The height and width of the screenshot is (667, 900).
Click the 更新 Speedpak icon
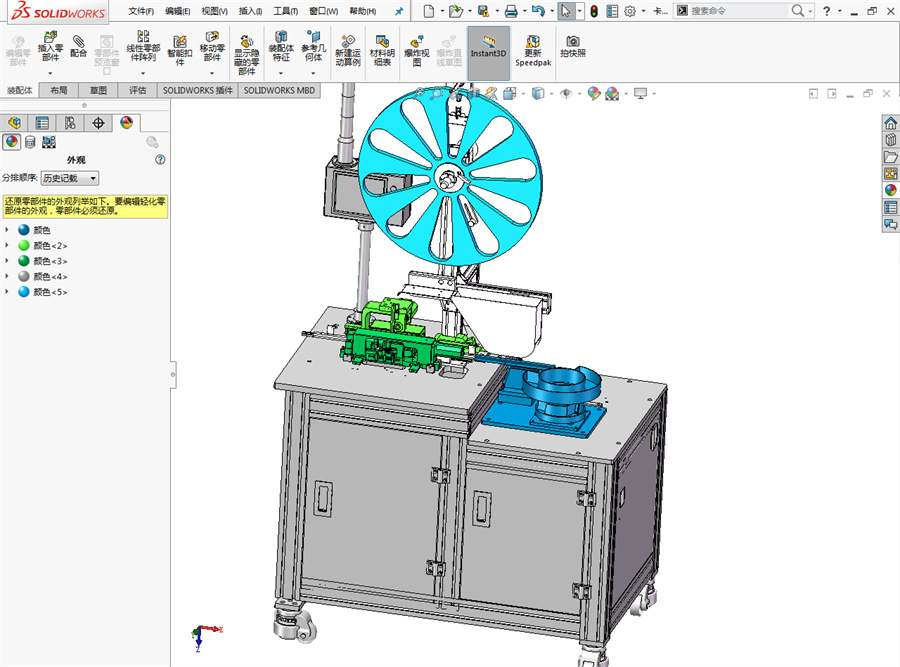pos(533,40)
